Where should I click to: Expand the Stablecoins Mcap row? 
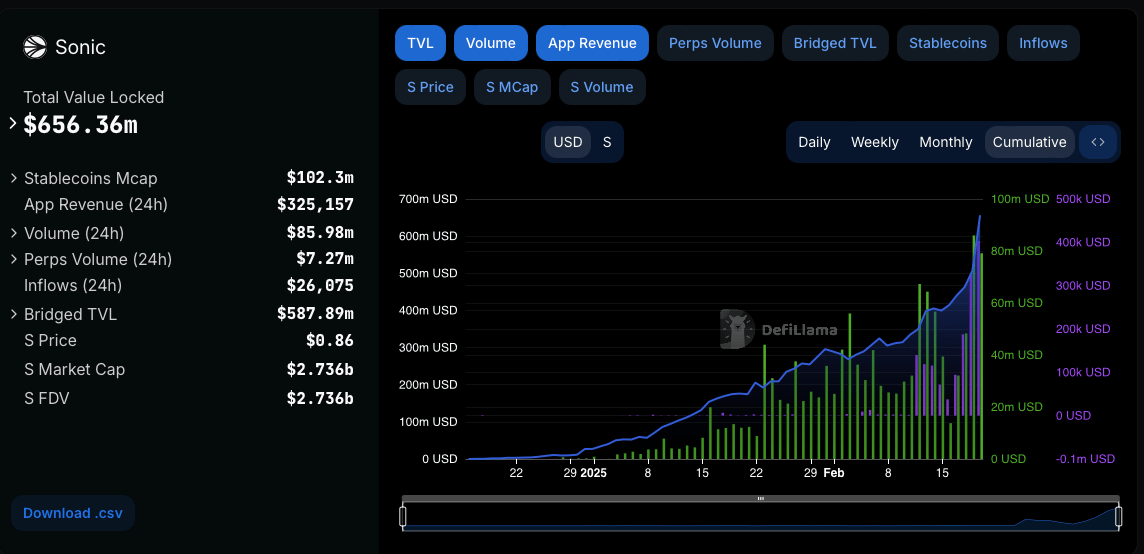[x=13, y=178]
